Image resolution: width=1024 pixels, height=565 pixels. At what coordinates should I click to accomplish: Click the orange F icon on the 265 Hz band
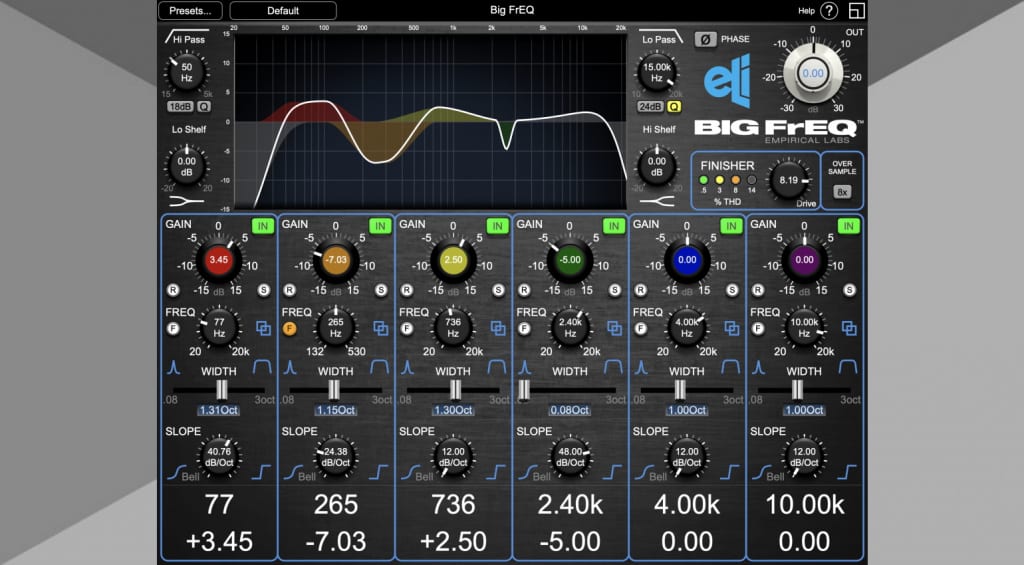pyautogui.click(x=289, y=329)
